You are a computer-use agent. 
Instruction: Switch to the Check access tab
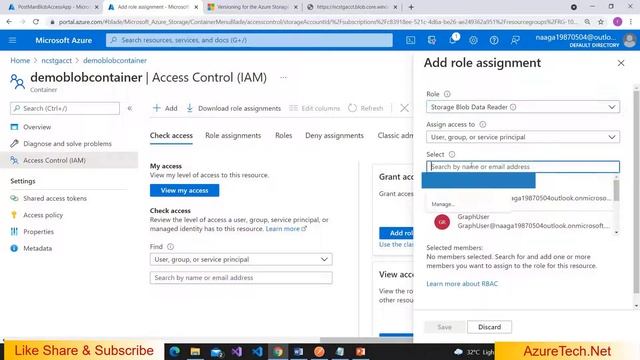click(171, 136)
